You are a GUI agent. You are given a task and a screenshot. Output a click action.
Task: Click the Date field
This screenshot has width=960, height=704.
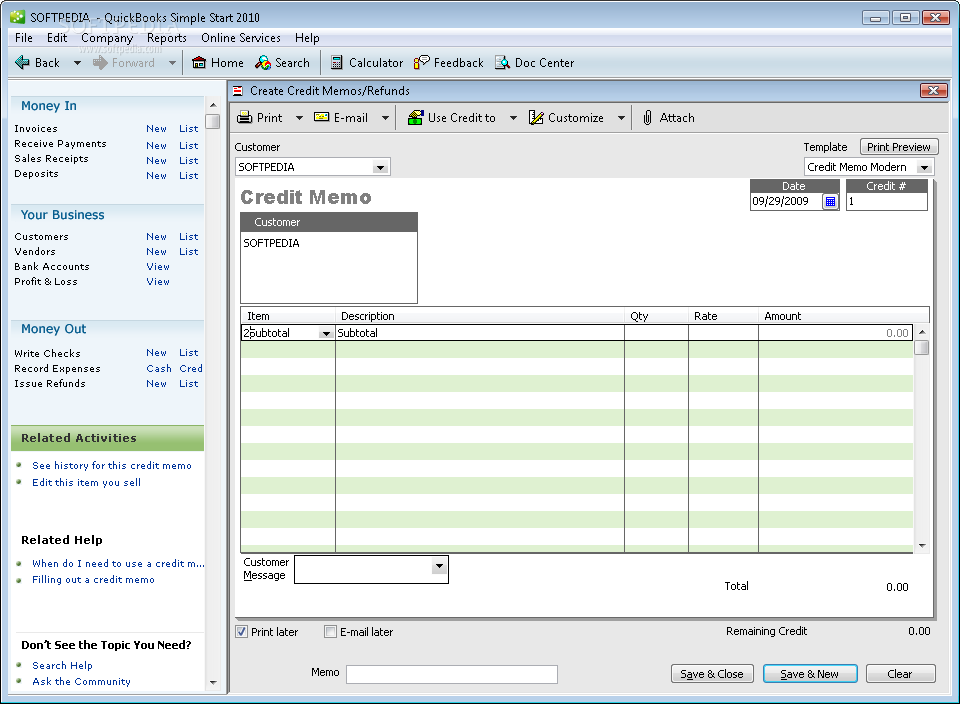[786, 201]
